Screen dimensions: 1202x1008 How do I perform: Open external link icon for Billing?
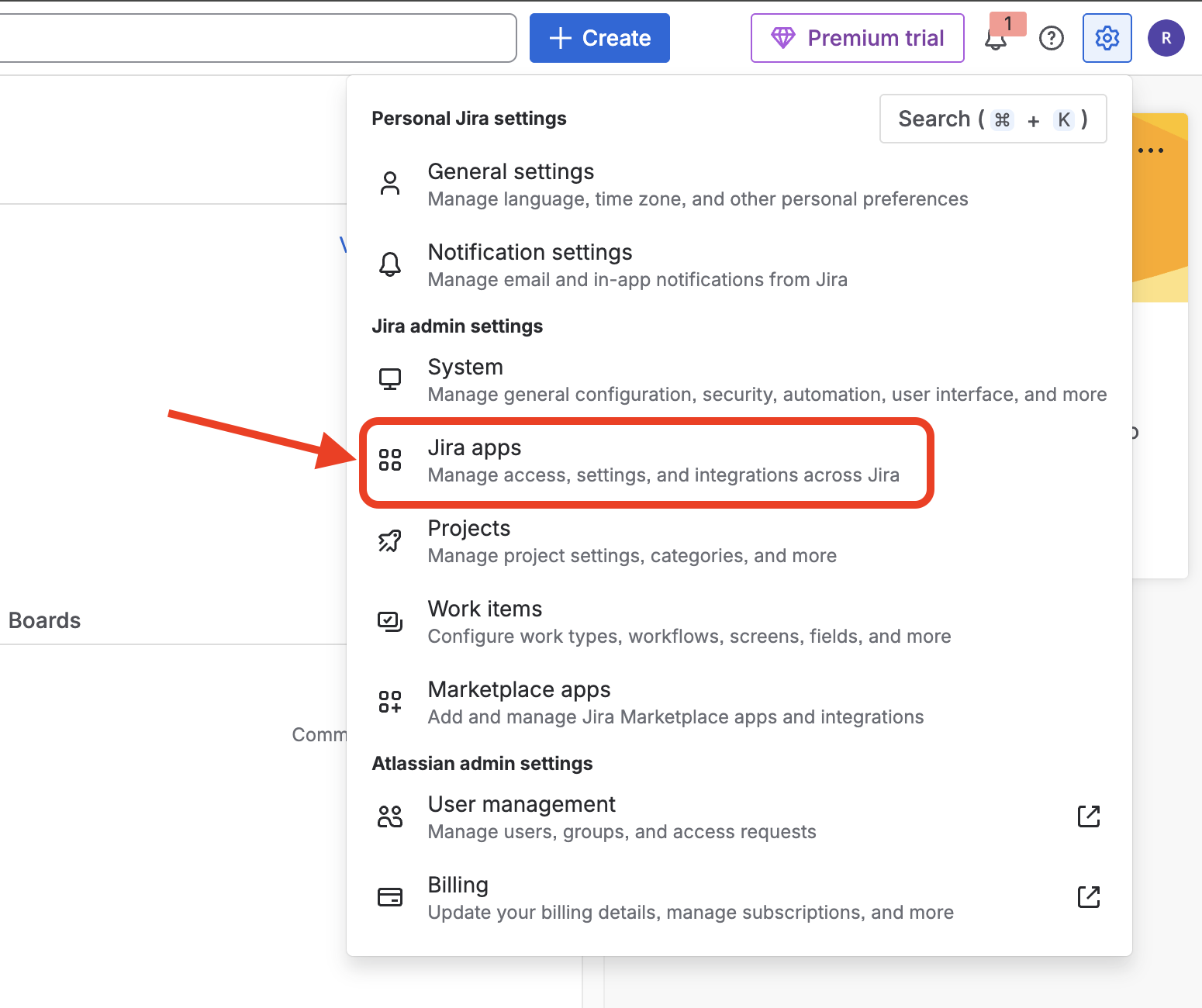point(1089,897)
